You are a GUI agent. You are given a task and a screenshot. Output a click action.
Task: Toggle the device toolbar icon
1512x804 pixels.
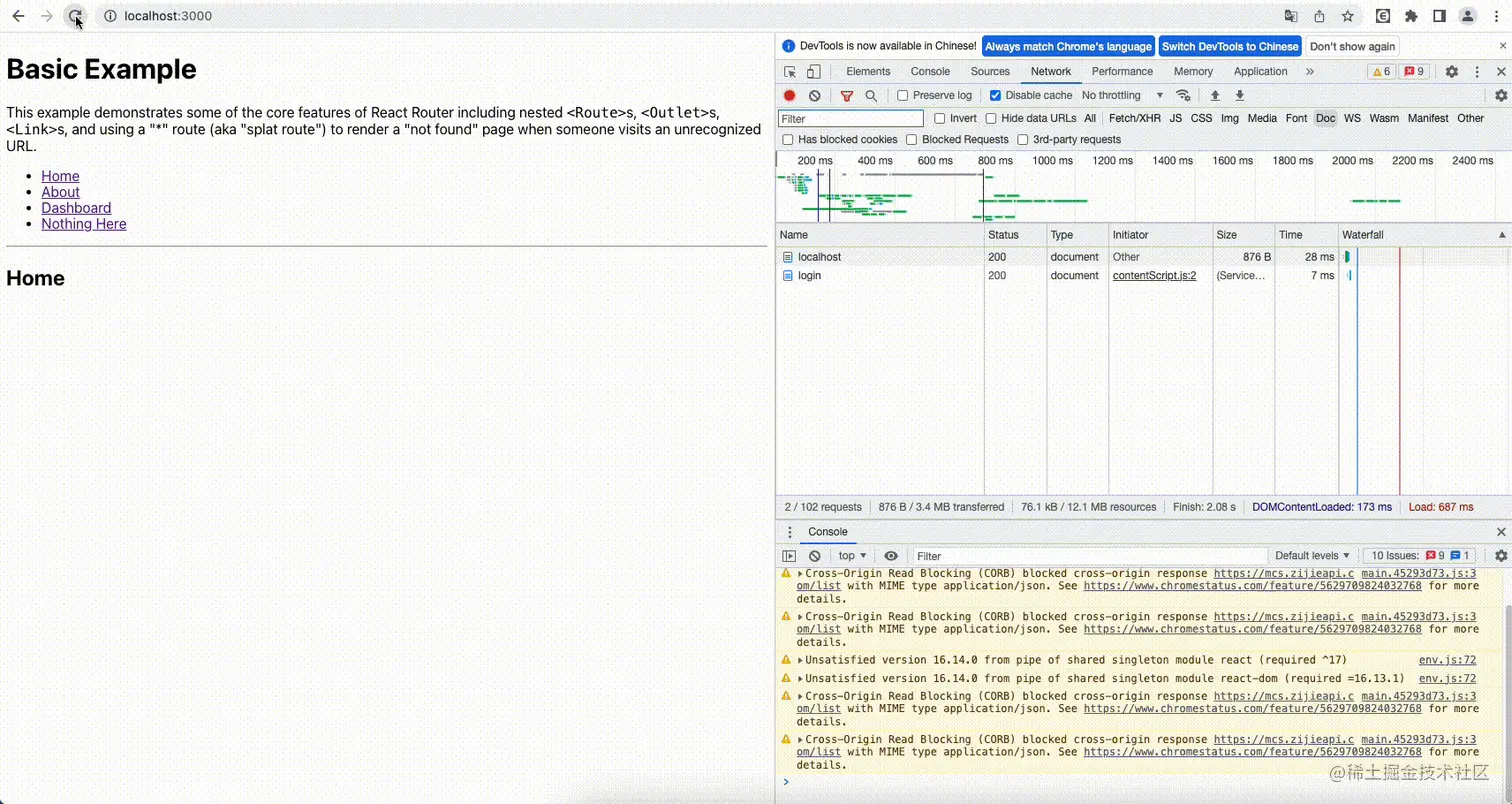[x=814, y=72]
